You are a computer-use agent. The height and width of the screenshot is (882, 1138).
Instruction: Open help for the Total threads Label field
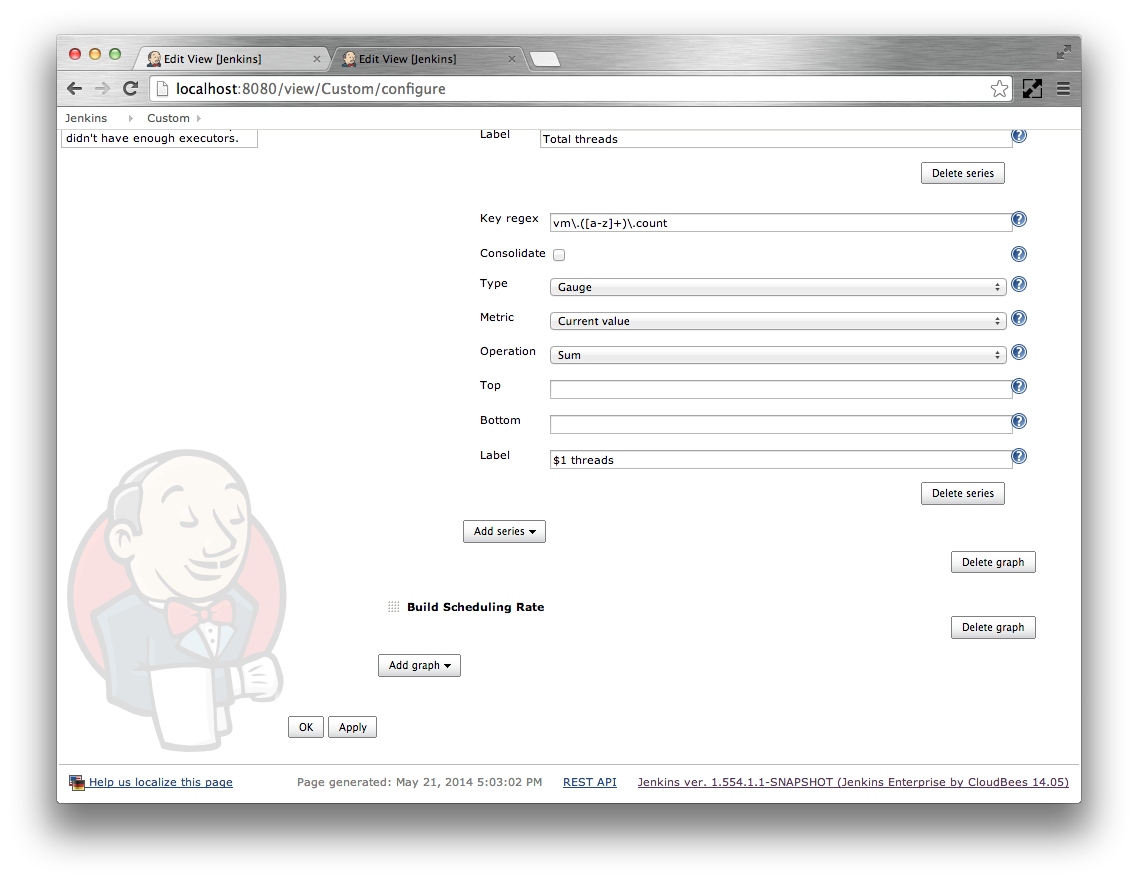(1019, 136)
